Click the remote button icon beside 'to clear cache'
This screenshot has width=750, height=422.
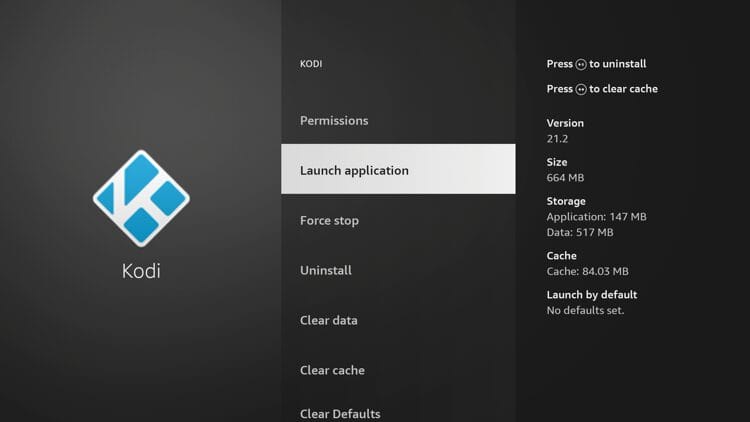click(x=581, y=89)
